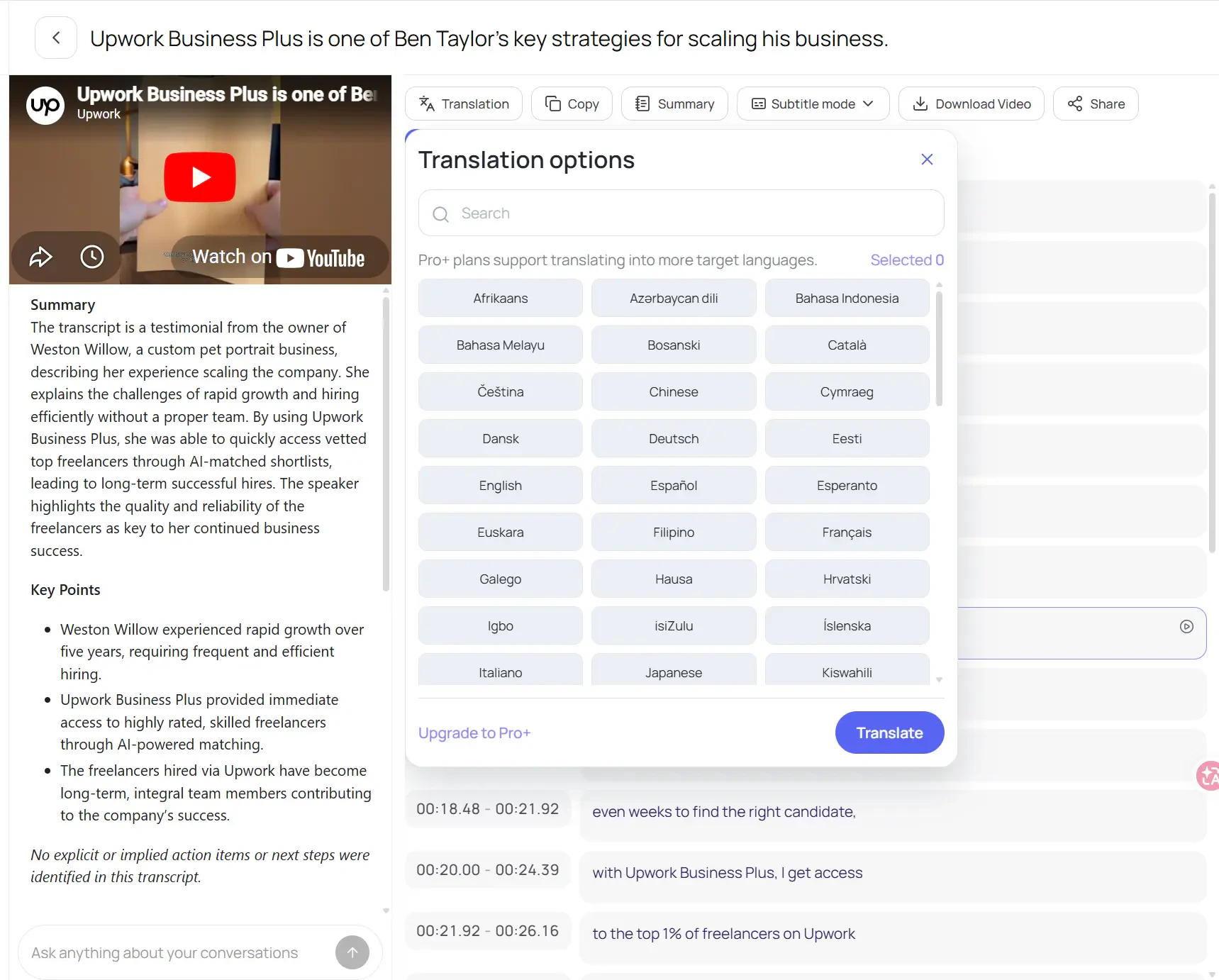Screen dimensions: 1219x980
Task: Click the Share button
Action: [1096, 104]
